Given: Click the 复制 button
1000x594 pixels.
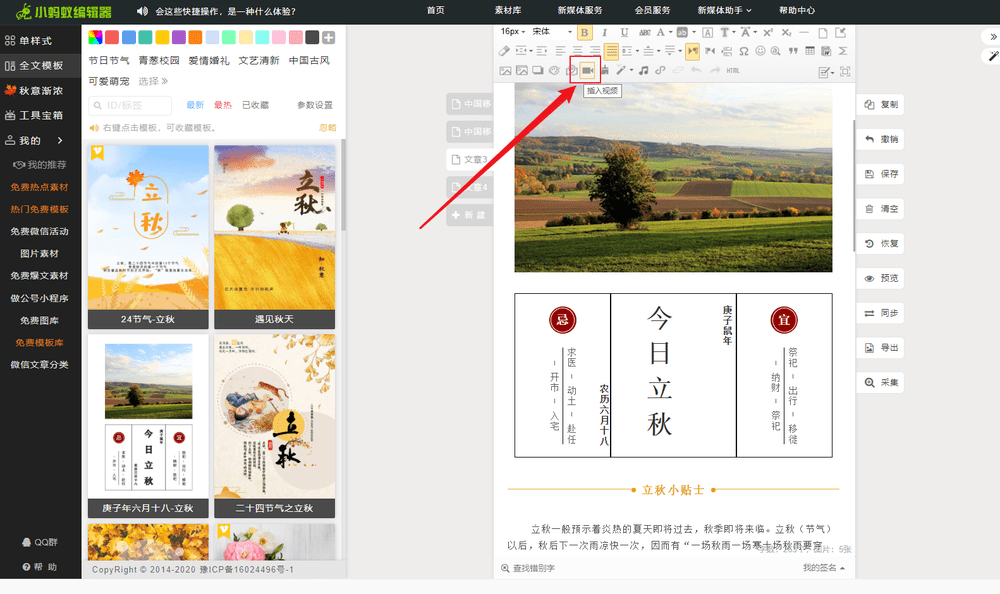Looking at the screenshot, I should coord(881,105).
